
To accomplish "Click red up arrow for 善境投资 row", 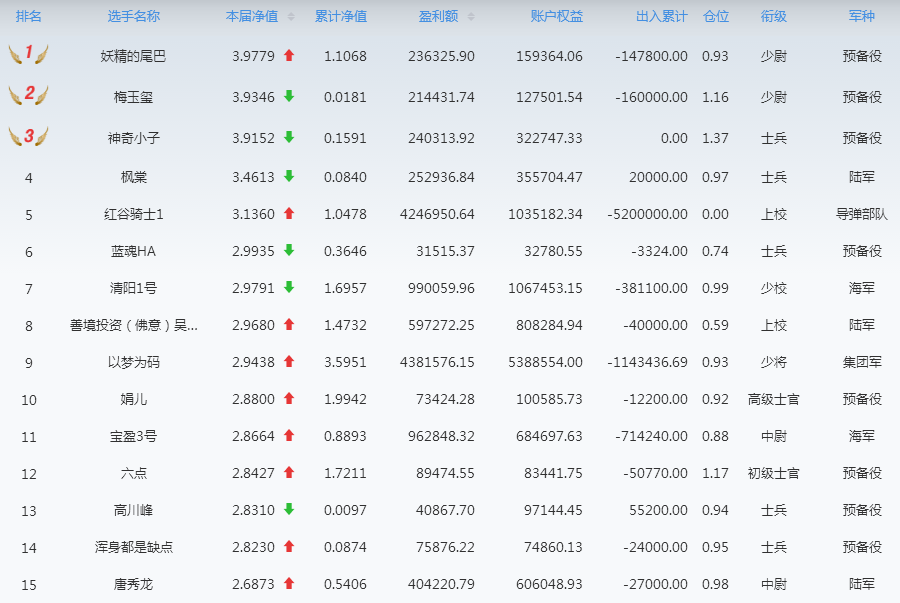I will pyautogui.click(x=289, y=324).
